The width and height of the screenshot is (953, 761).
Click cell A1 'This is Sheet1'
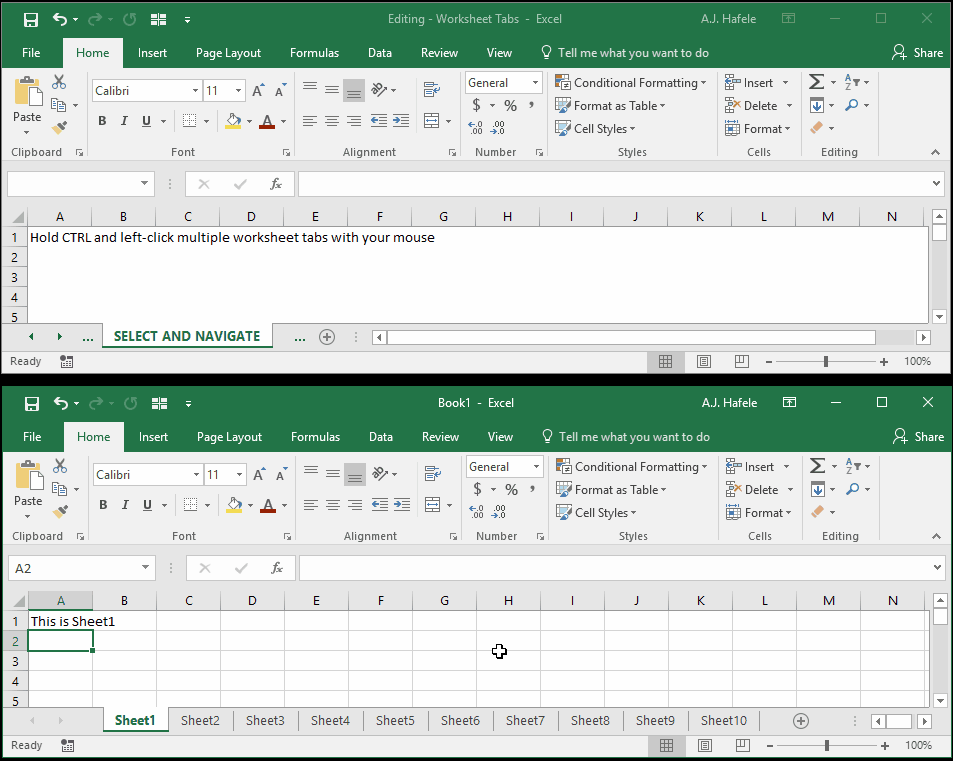click(60, 621)
